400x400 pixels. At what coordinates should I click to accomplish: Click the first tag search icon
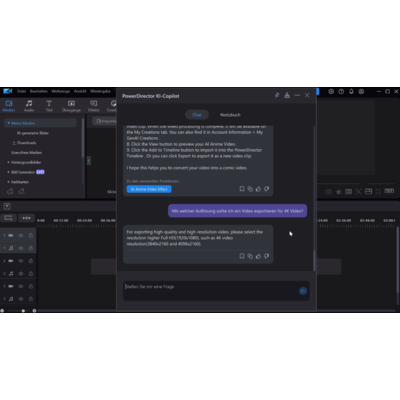coord(10,191)
